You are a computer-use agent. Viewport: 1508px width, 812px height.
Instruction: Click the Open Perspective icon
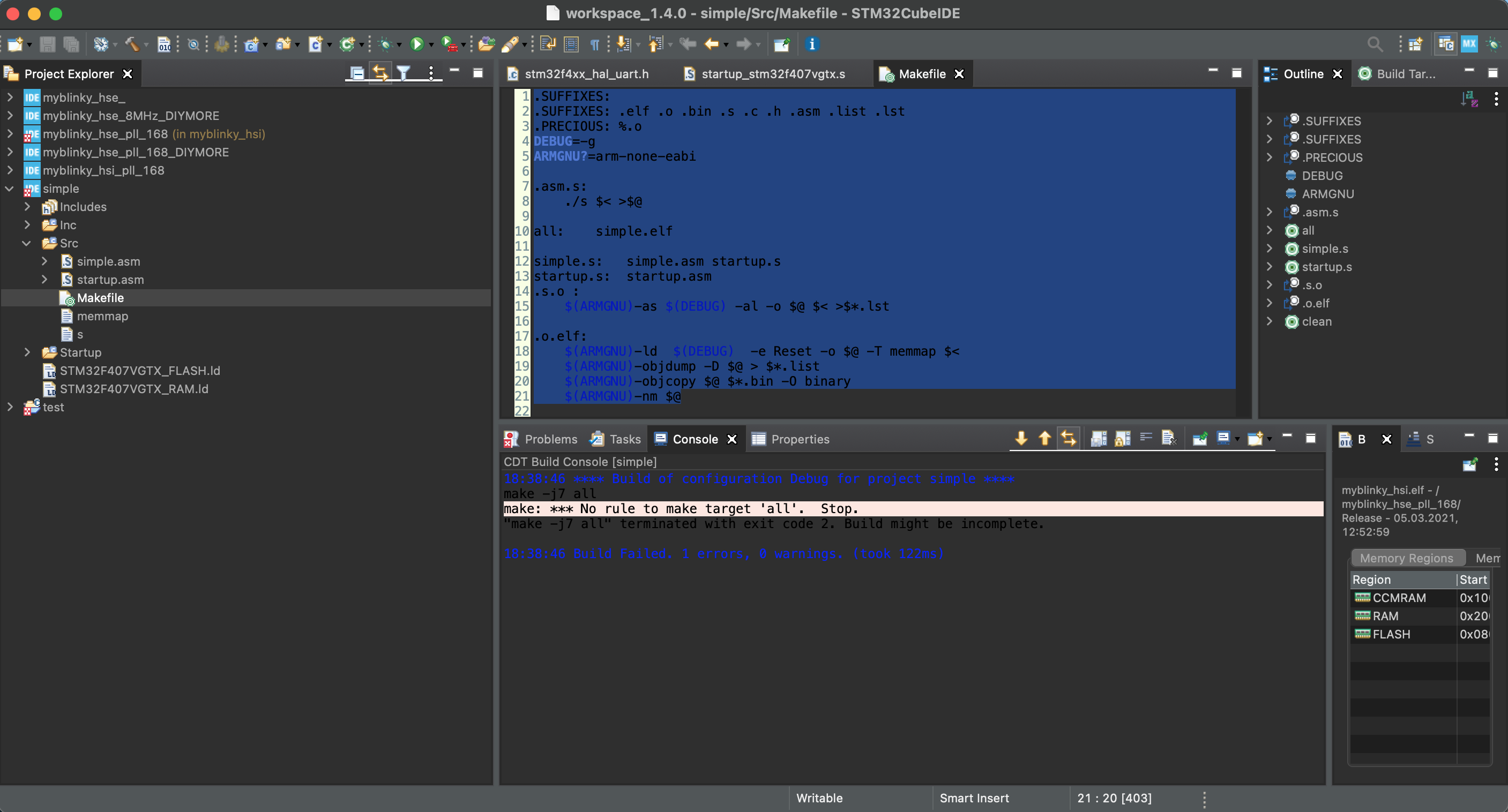1415,44
